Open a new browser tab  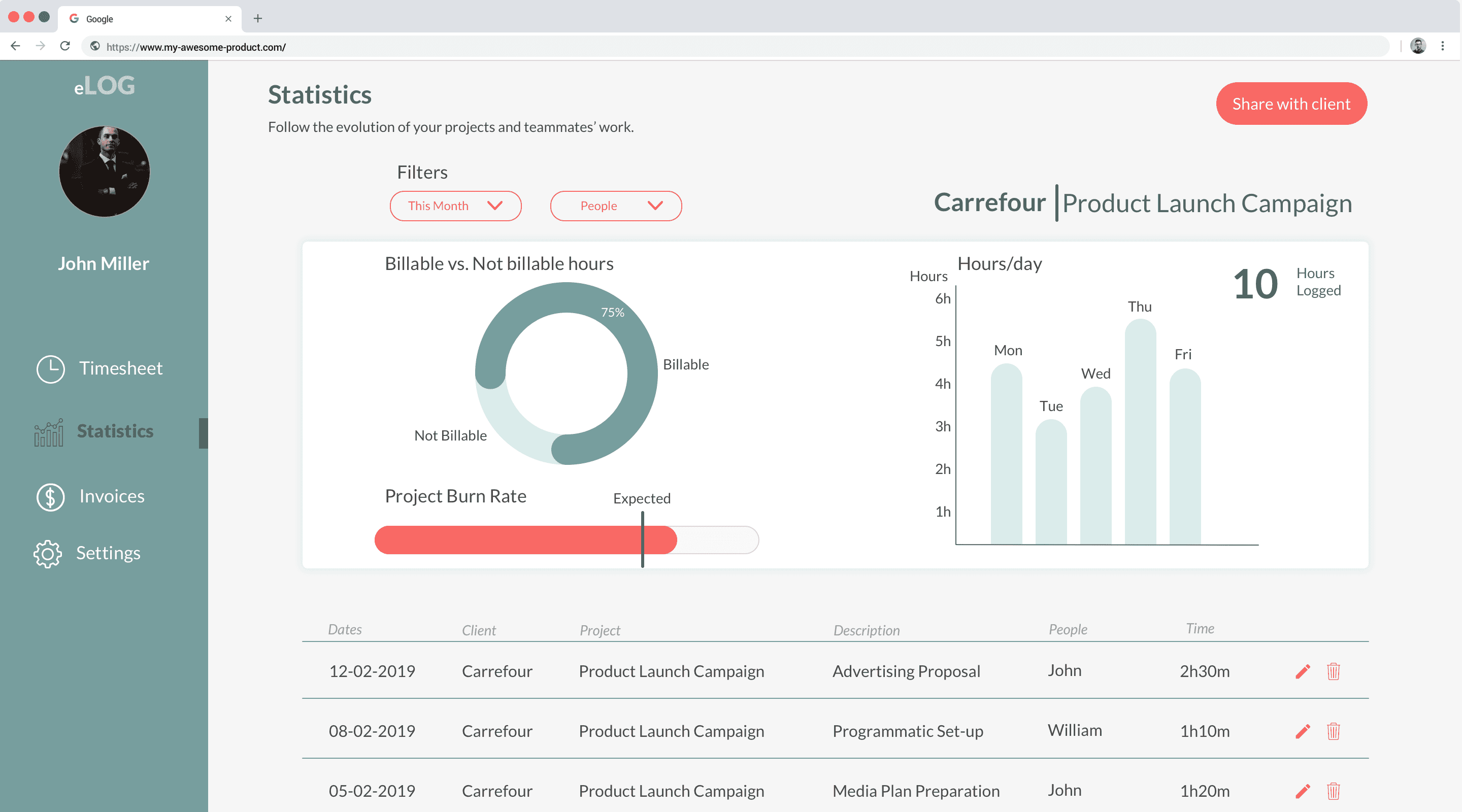[258, 19]
